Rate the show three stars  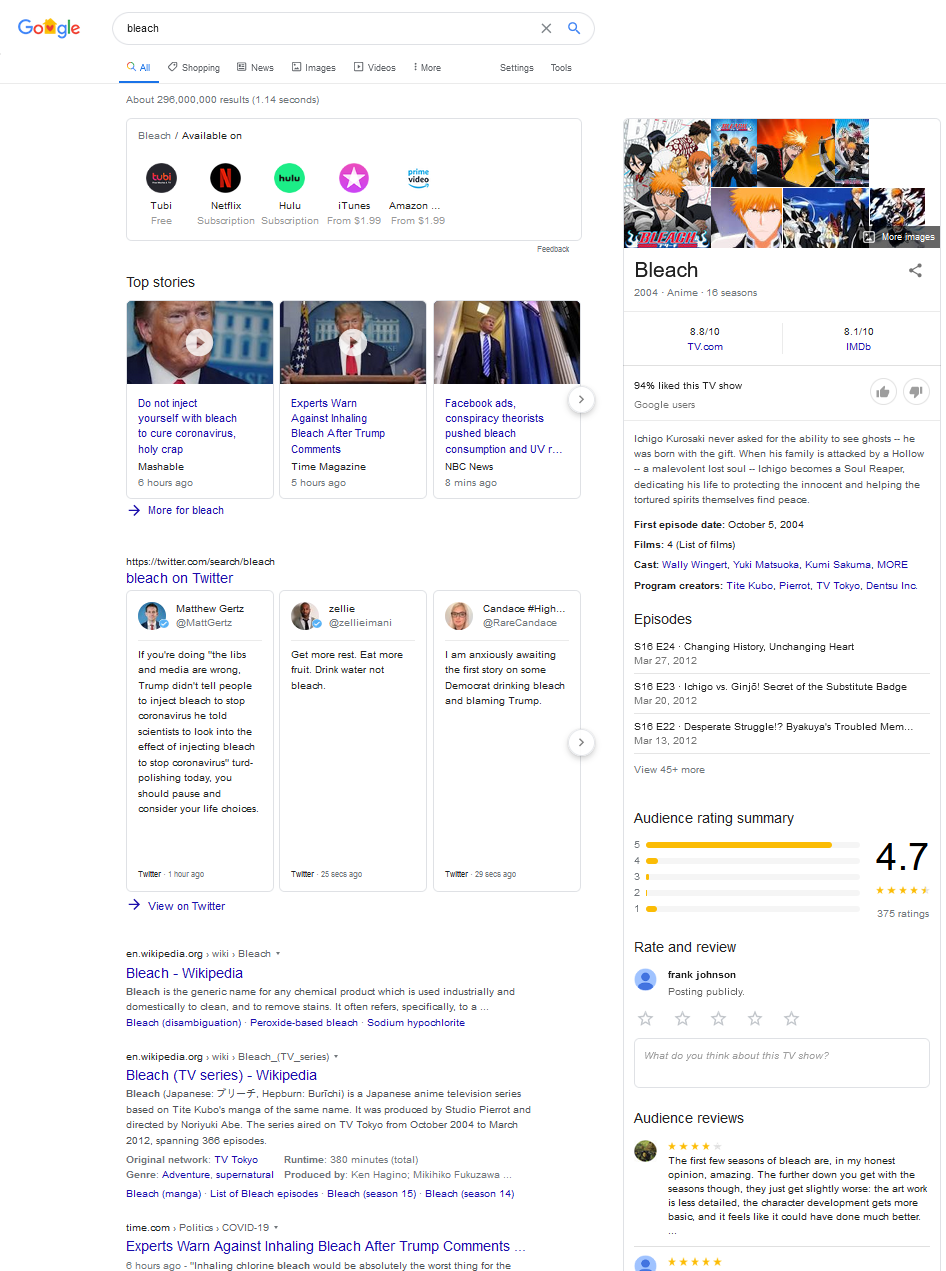[719, 1018]
